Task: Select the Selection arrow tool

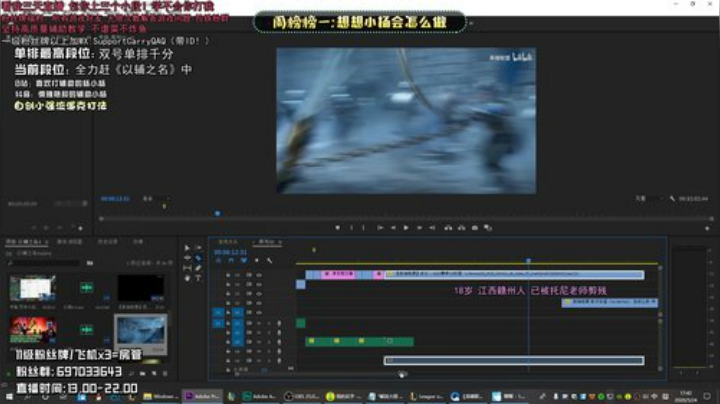Action: click(187, 248)
